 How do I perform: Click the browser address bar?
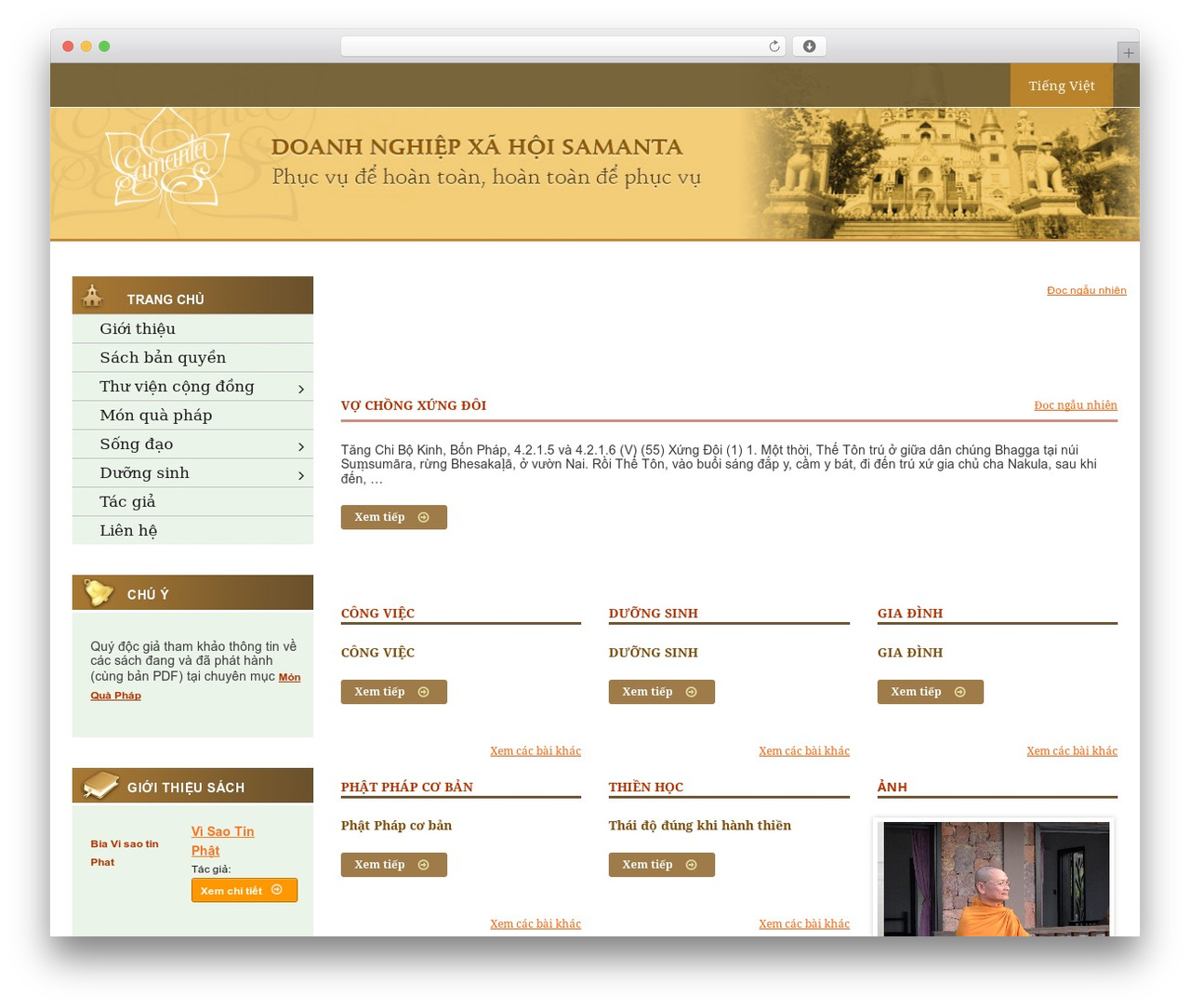[563, 46]
